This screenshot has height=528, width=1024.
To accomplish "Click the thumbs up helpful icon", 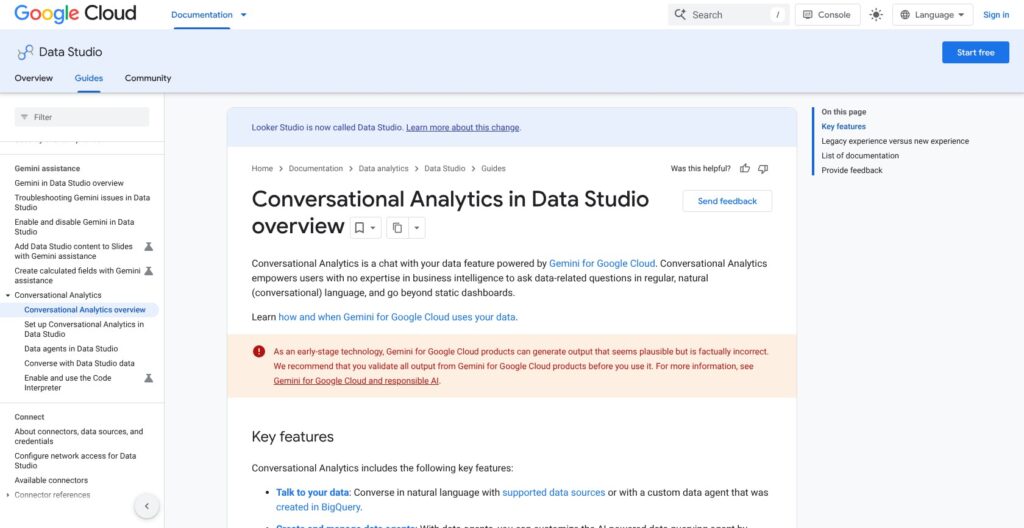I will click(744, 169).
